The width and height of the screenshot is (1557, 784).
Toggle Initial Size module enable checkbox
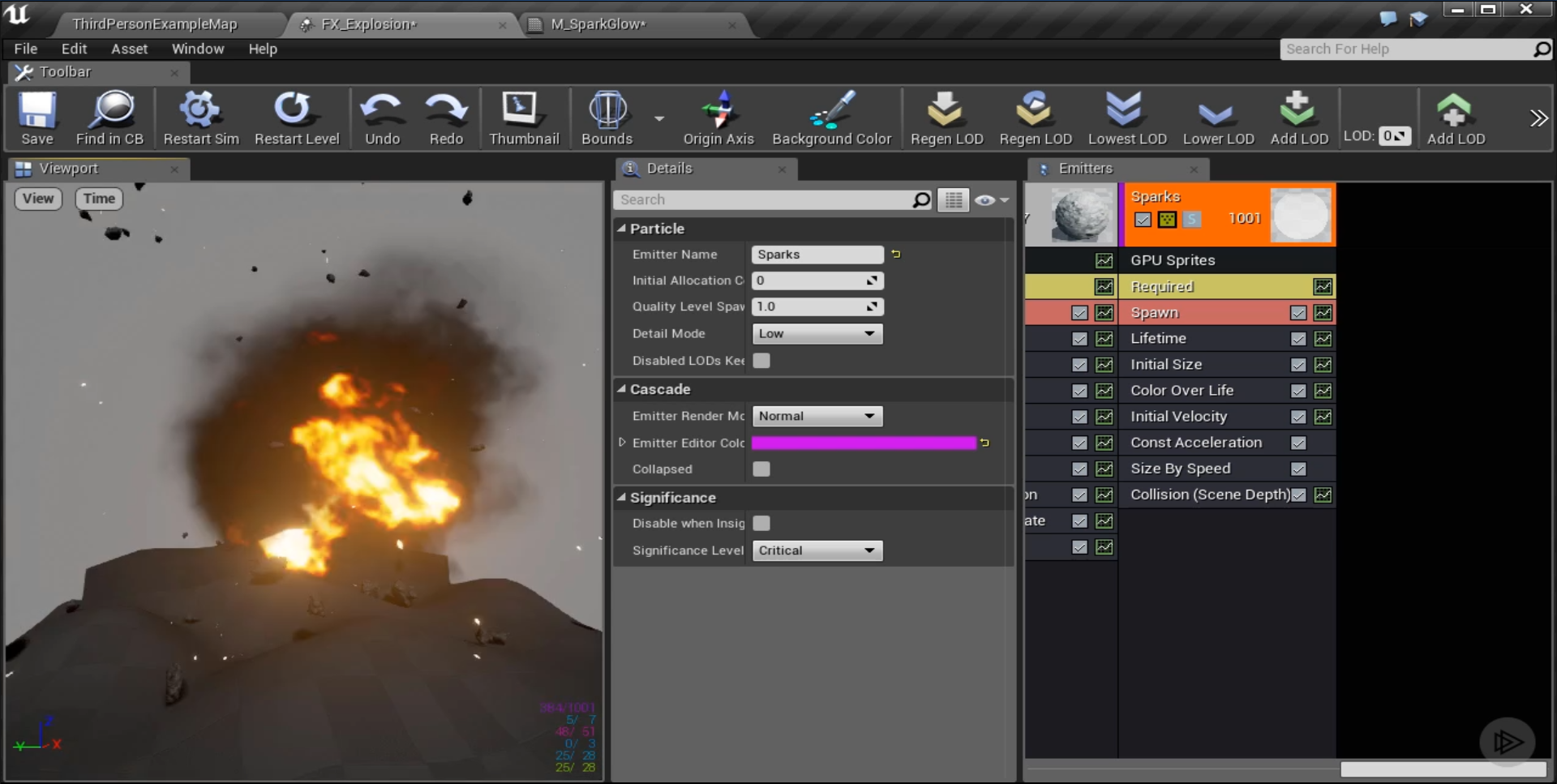tap(1298, 365)
